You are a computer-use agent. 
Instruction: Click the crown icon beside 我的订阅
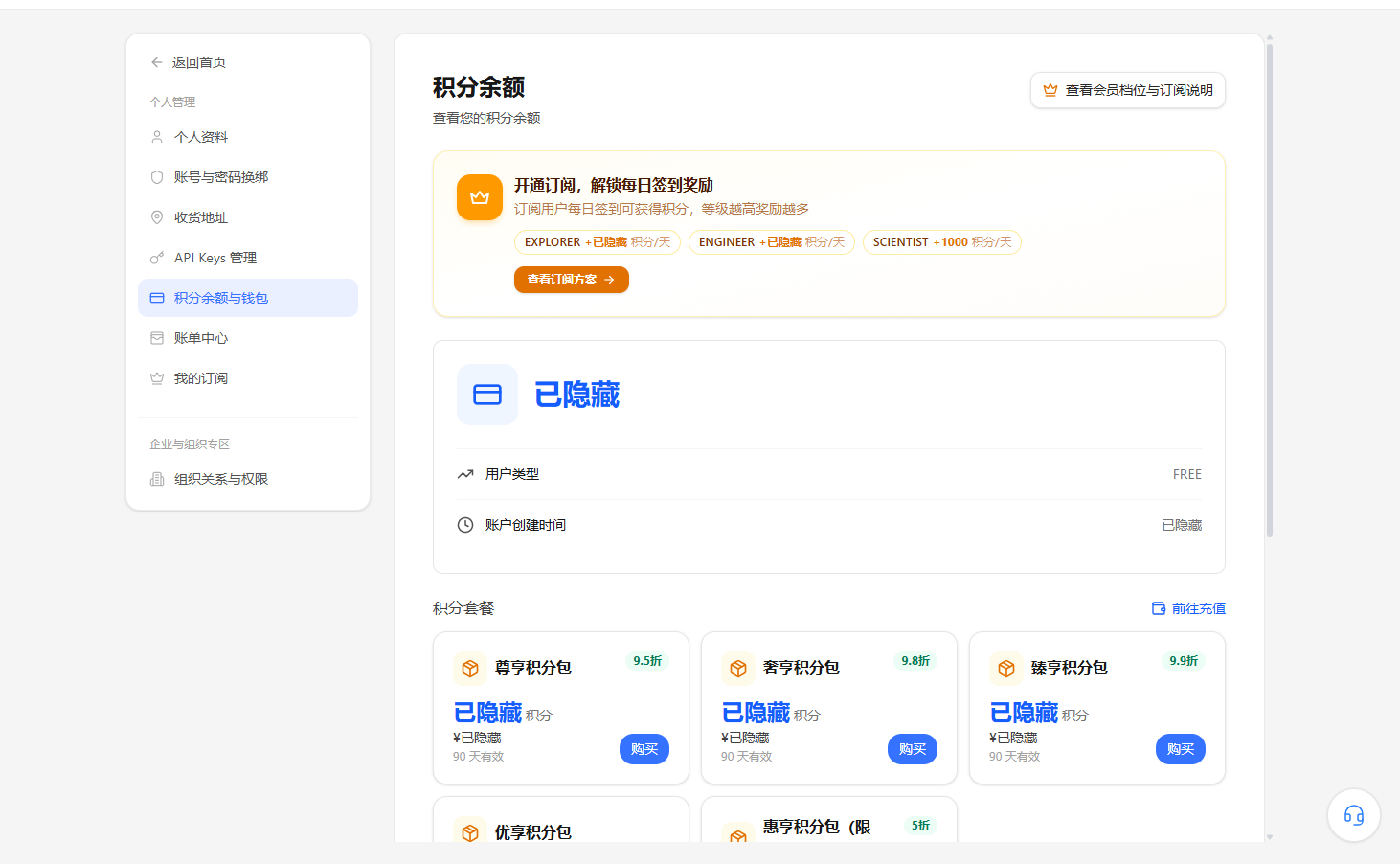(x=157, y=378)
